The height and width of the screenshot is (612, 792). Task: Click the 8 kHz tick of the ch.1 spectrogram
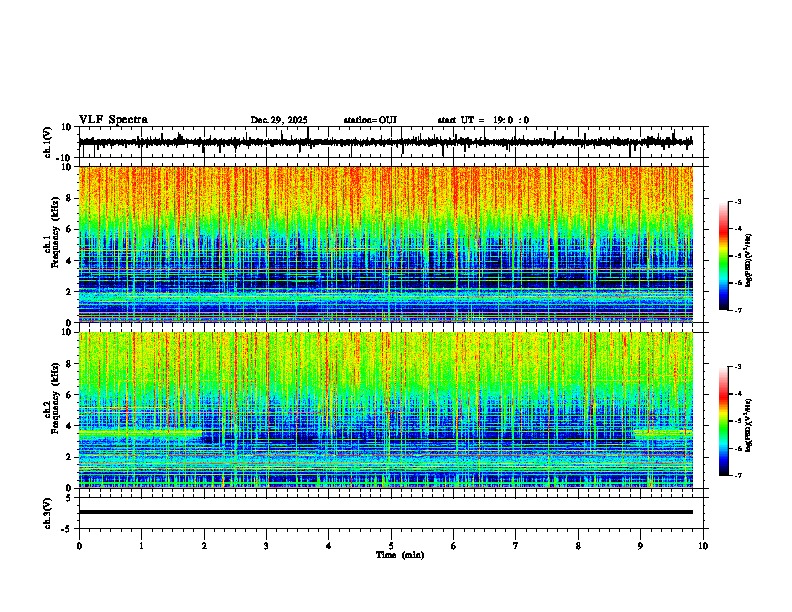[x=70, y=198]
